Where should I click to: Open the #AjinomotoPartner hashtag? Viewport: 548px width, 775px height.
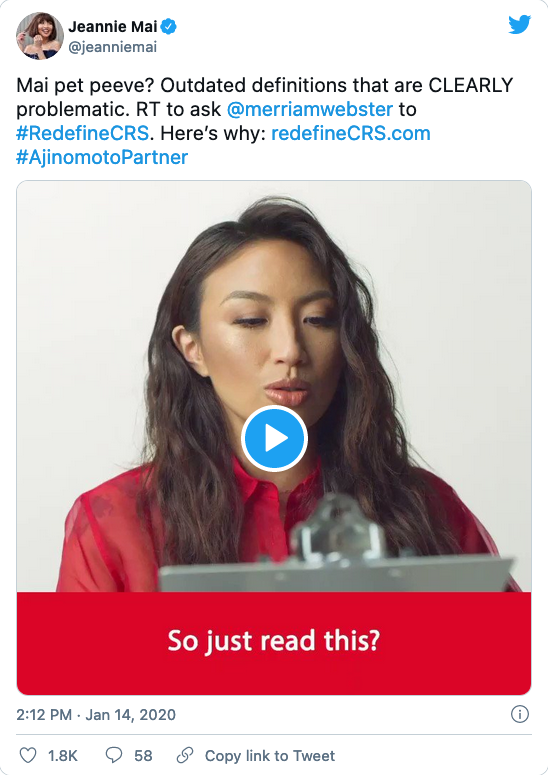coord(102,157)
